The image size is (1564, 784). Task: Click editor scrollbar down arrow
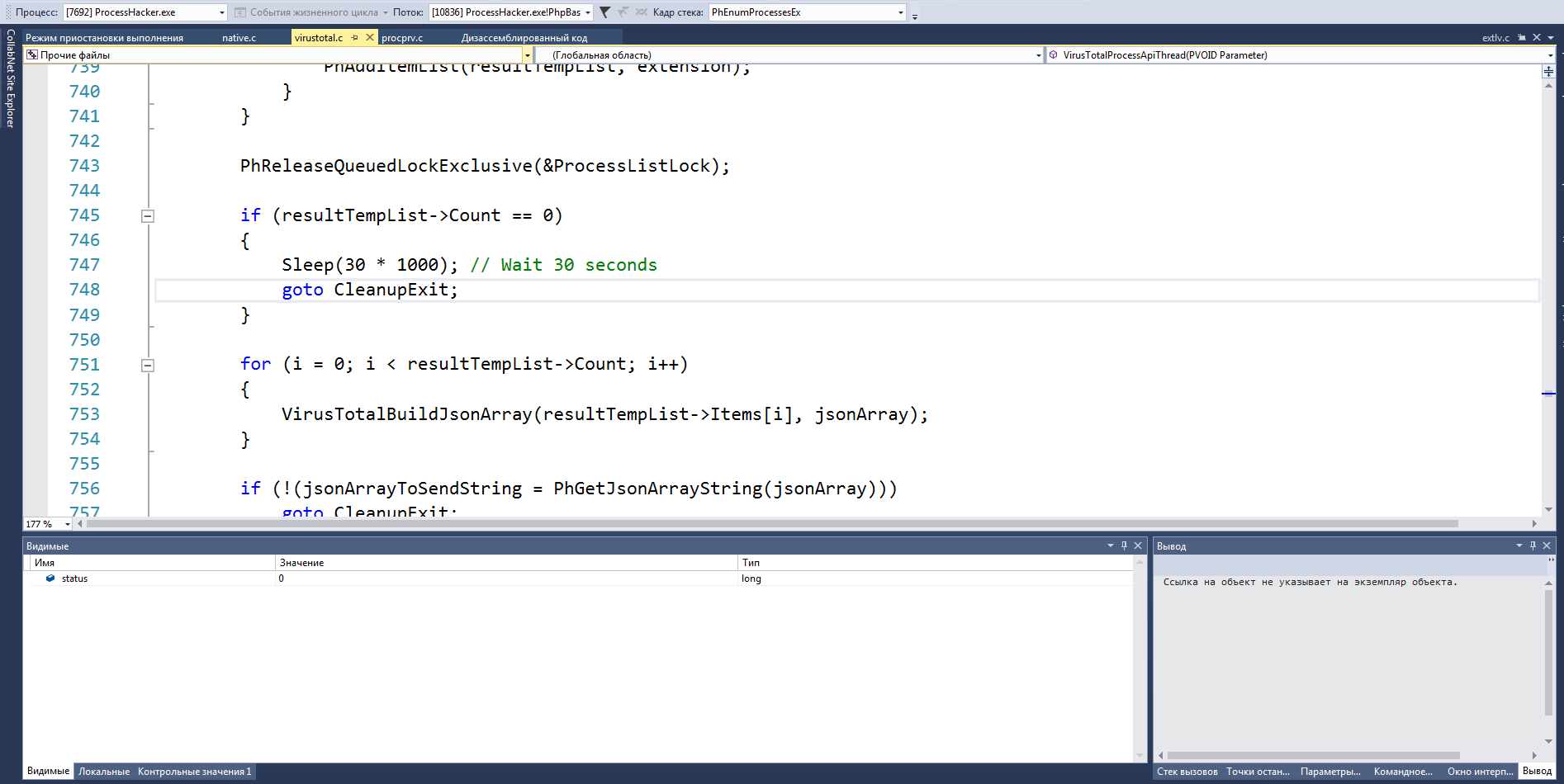click(1548, 510)
